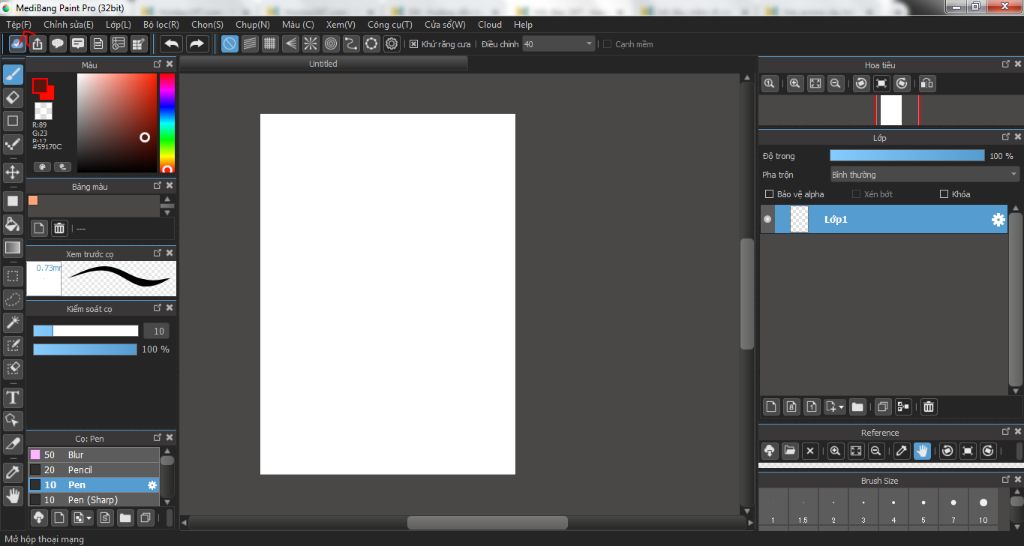1024x546 pixels.
Task: Zoom in on the navigator panel
Action: click(795, 84)
